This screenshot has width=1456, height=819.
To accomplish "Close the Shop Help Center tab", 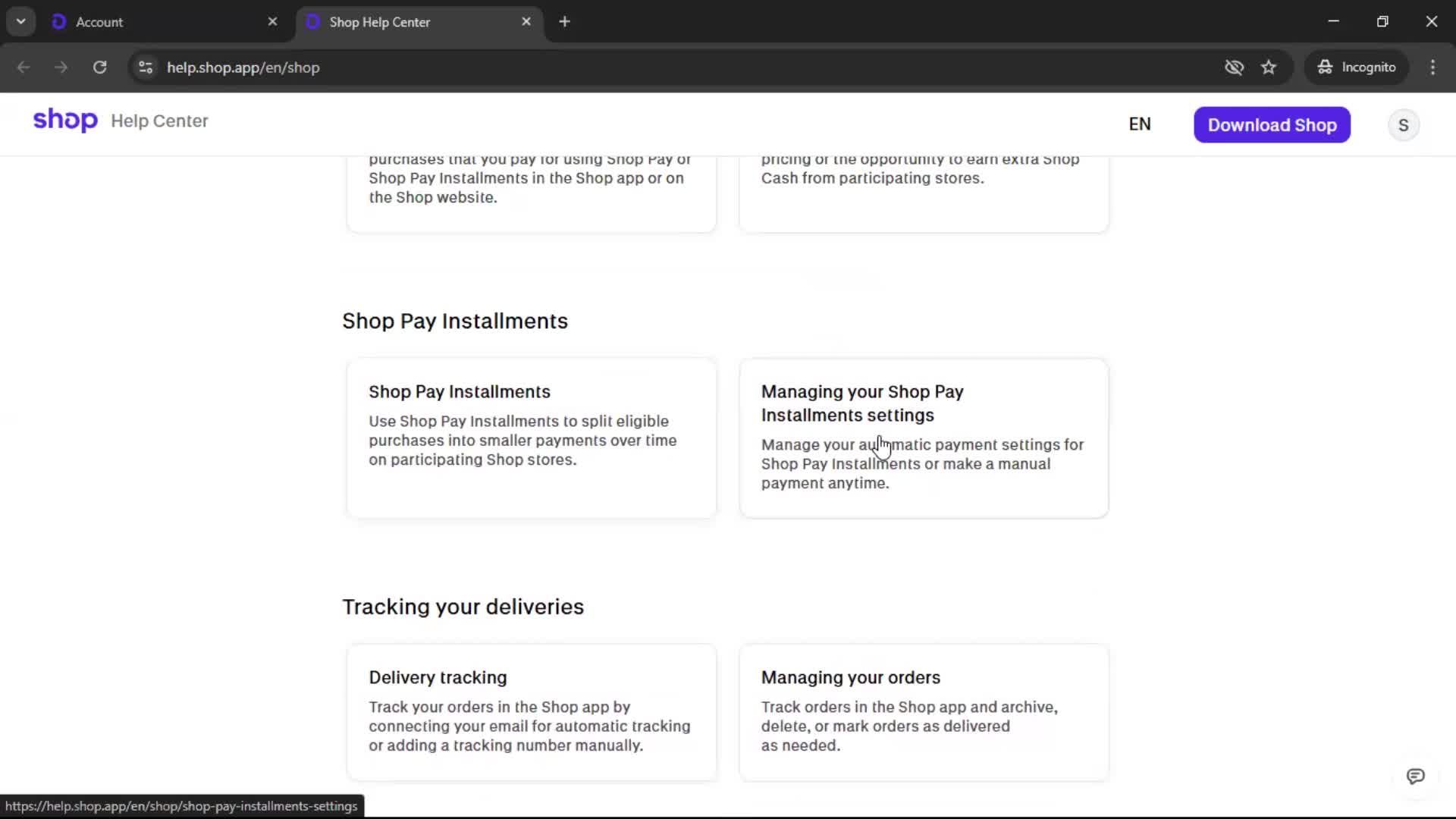I will [526, 22].
